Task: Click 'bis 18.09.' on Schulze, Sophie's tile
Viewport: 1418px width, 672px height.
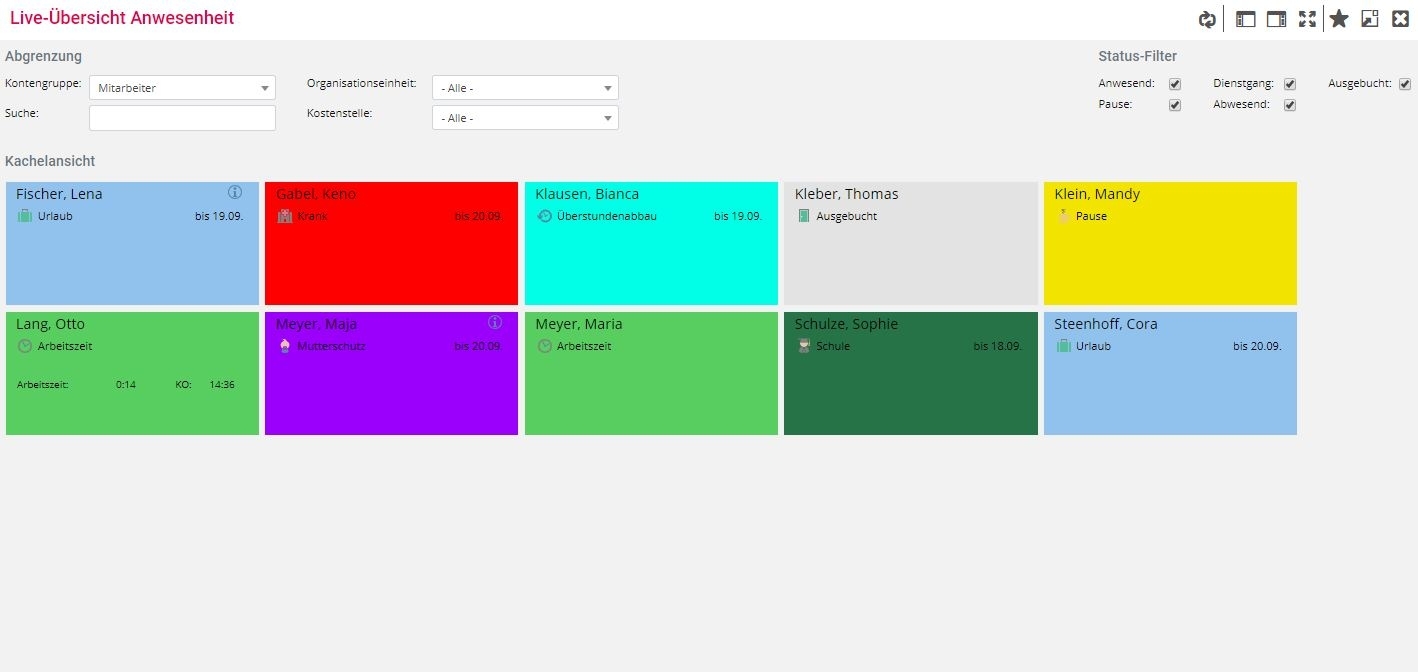Action: tap(997, 346)
